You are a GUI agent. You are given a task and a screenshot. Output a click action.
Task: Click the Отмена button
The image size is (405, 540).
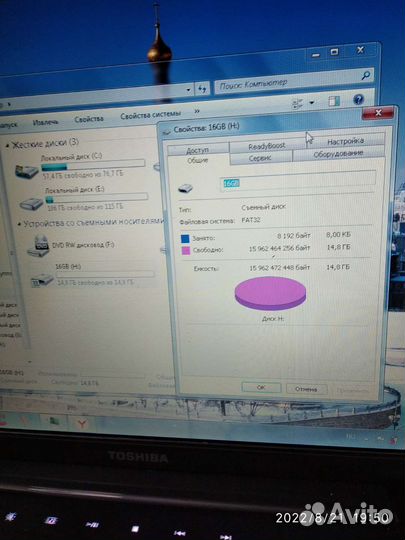(306, 389)
